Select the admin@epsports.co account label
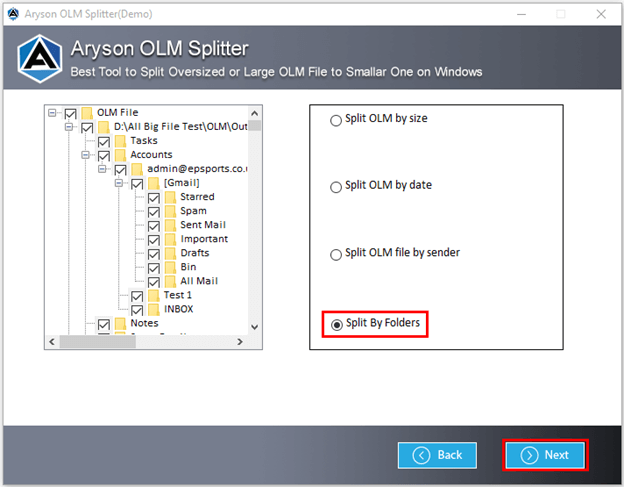624x487 pixels. [197, 169]
